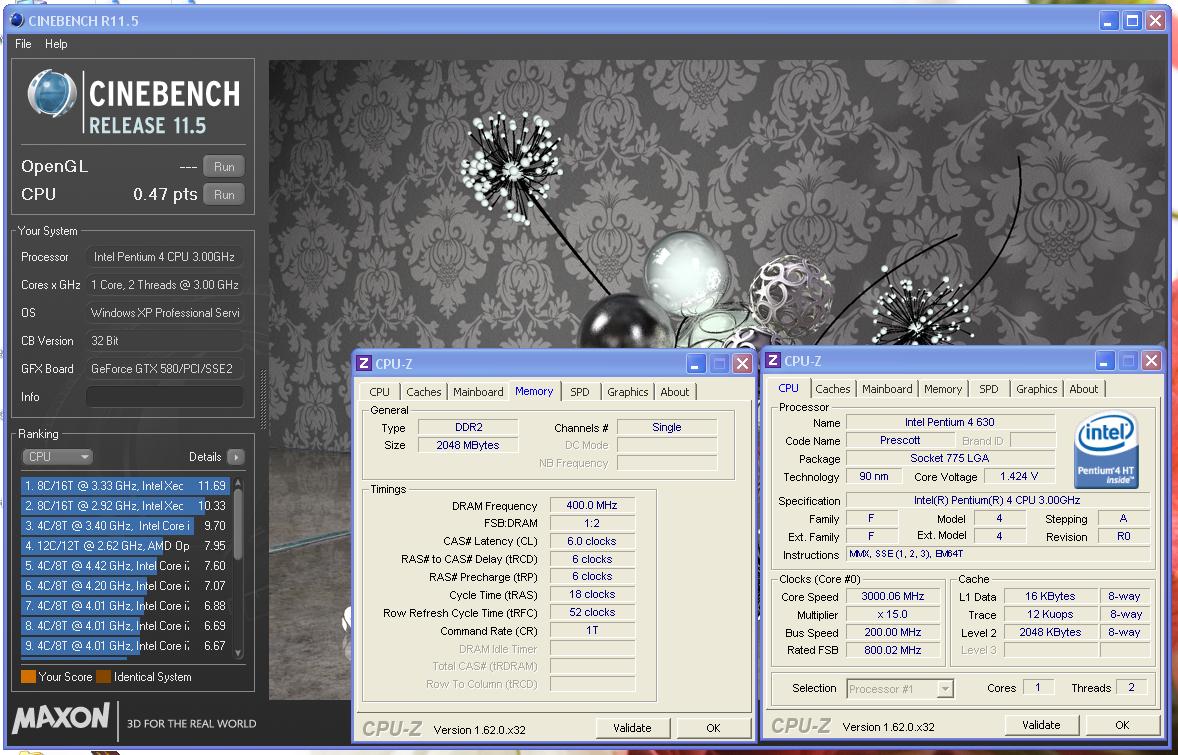Click the DDR2 memory type field
Screen dimensions: 1178x755
click(468, 427)
